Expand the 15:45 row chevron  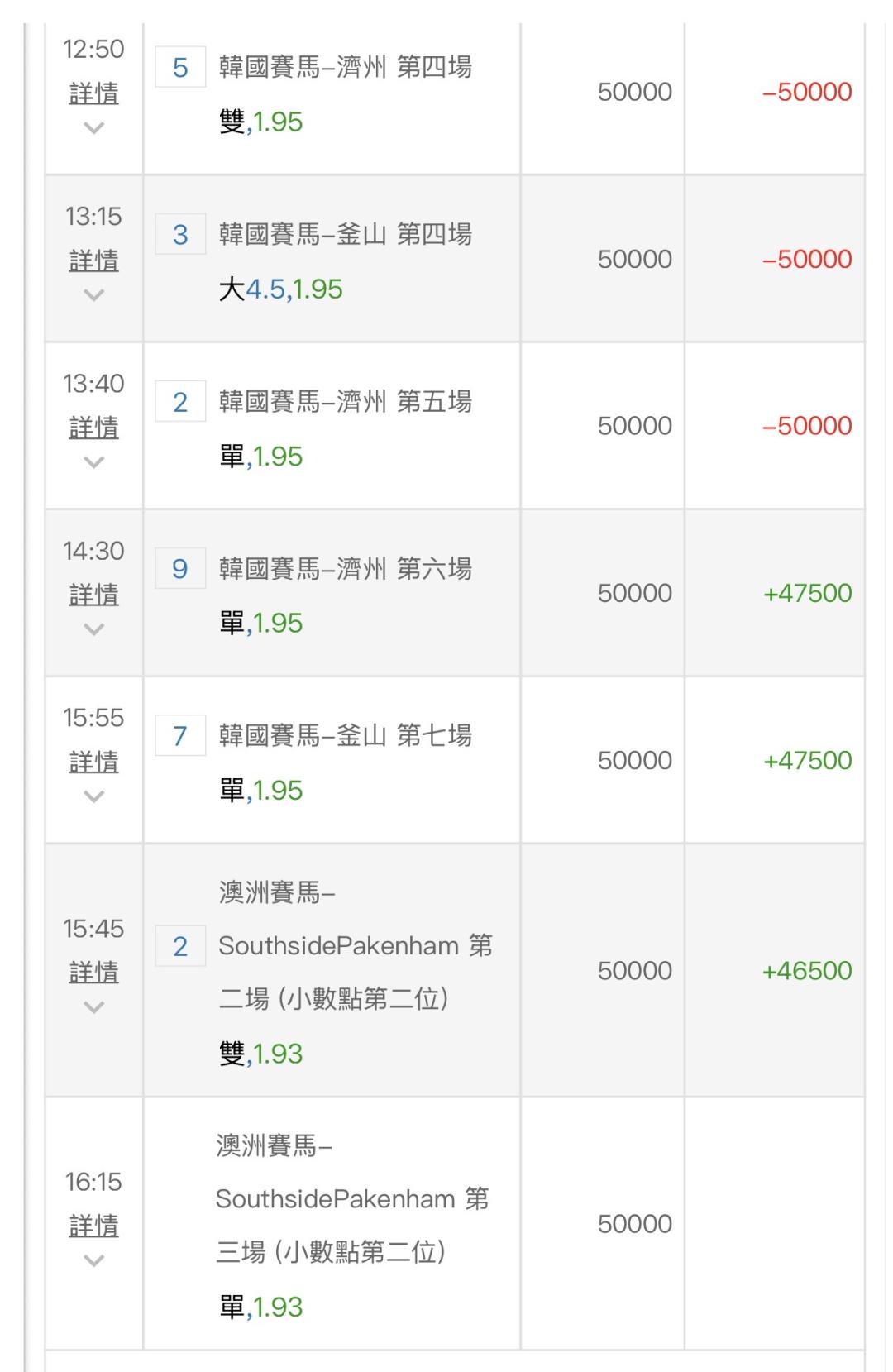click(x=94, y=1007)
